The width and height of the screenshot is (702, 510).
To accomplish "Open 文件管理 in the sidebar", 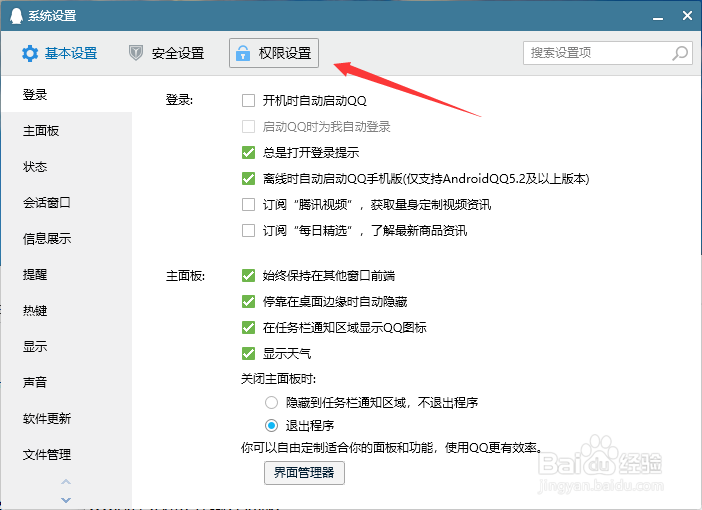I will [67, 454].
